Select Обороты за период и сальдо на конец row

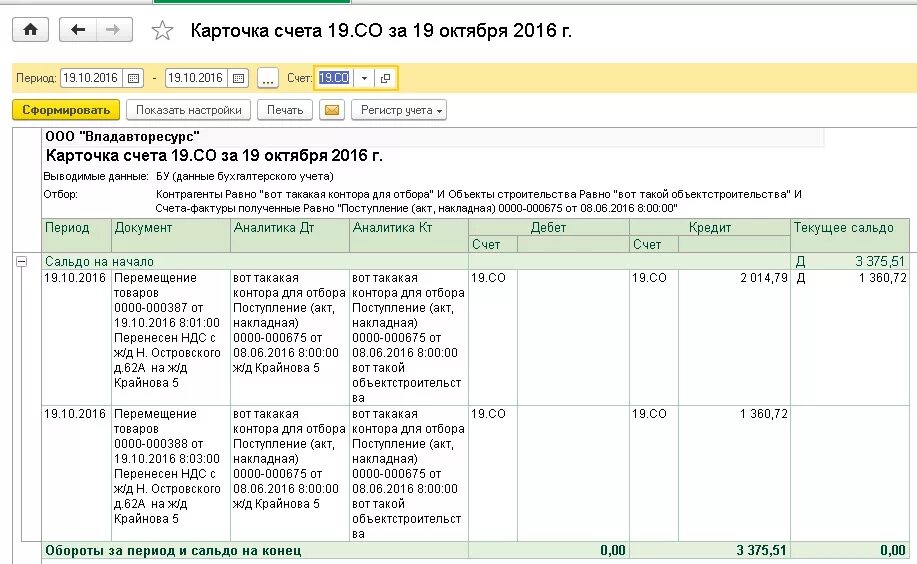pyautogui.click(x=475, y=550)
